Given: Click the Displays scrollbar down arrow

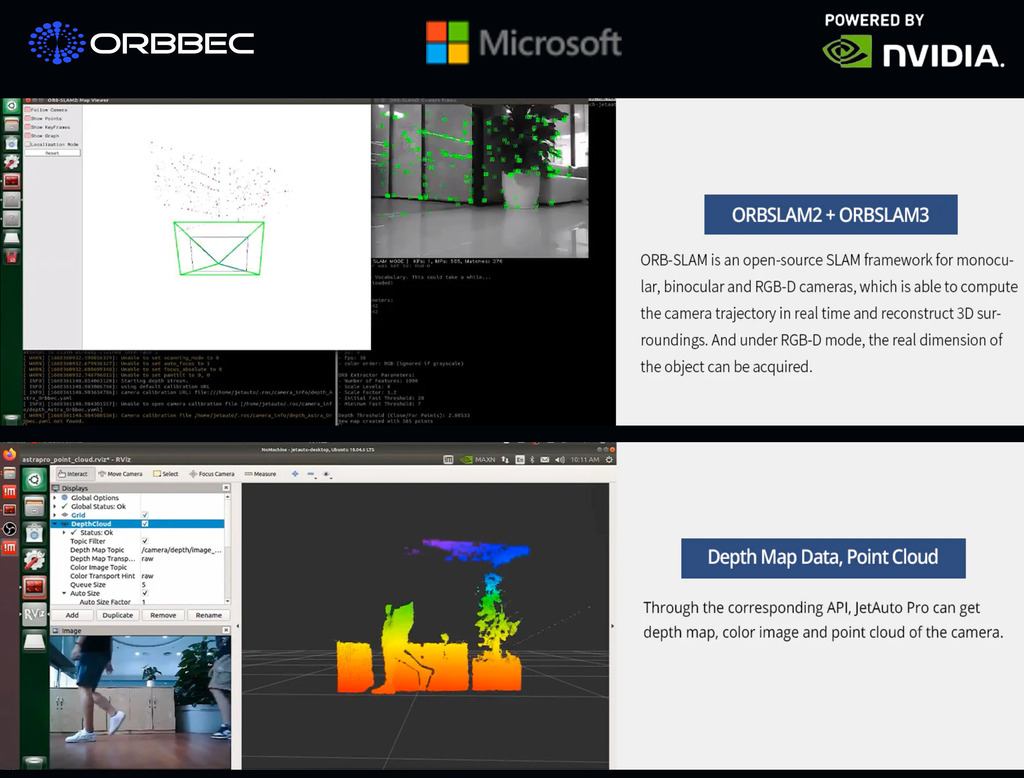Looking at the screenshot, I should [x=227, y=601].
